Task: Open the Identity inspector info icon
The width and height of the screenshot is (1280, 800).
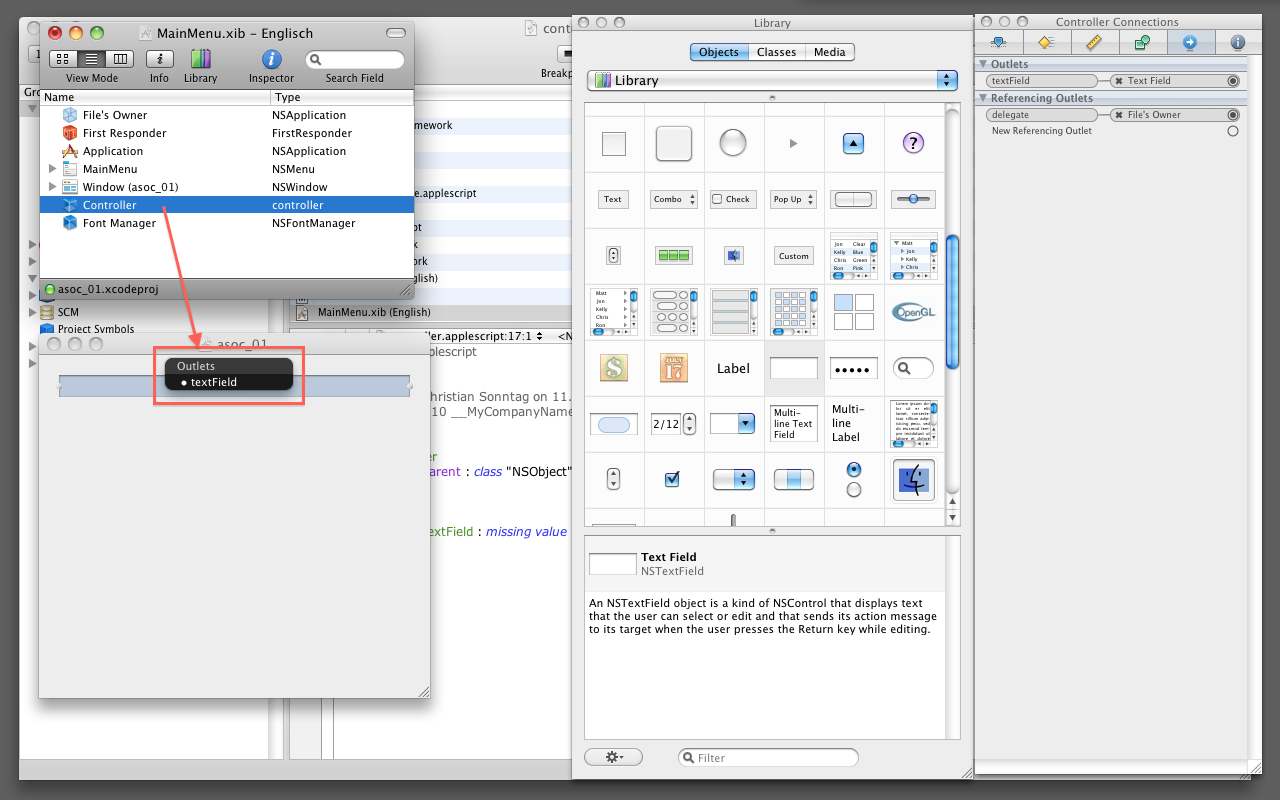Action: [x=1237, y=42]
